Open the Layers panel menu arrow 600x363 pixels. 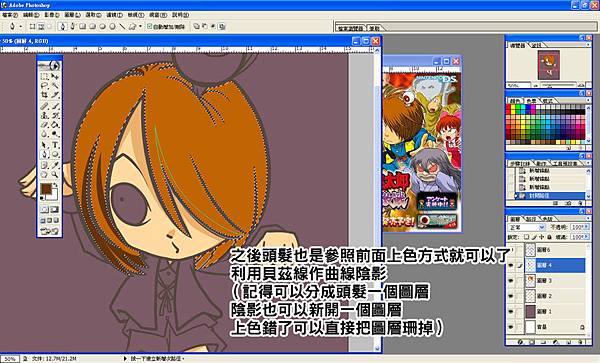coord(588,219)
